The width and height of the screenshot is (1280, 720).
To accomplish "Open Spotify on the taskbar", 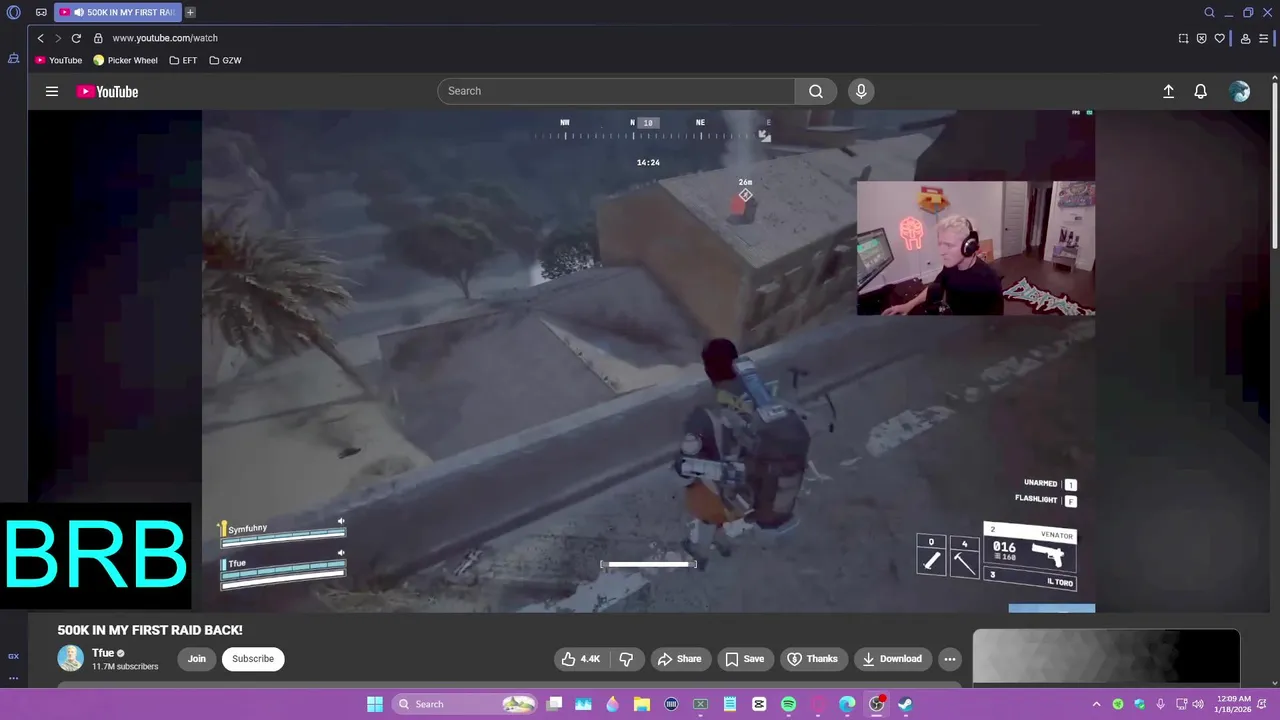I will click(x=788, y=704).
